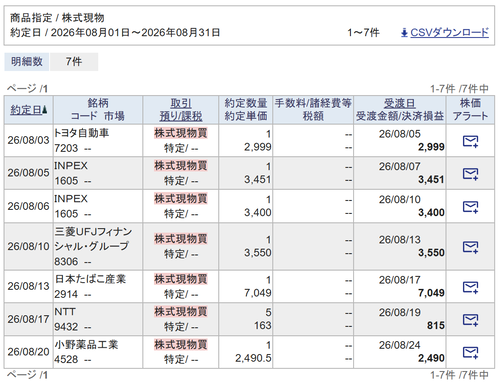Set stock price alert for トヨタ自動車 row
The width and height of the screenshot is (500, 384).
[x=470, y=141]
